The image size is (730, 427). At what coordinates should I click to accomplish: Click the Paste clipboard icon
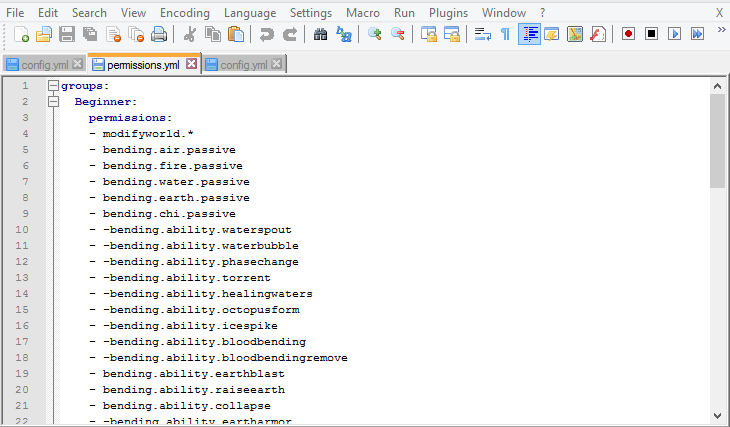click(x=236, y=34)
